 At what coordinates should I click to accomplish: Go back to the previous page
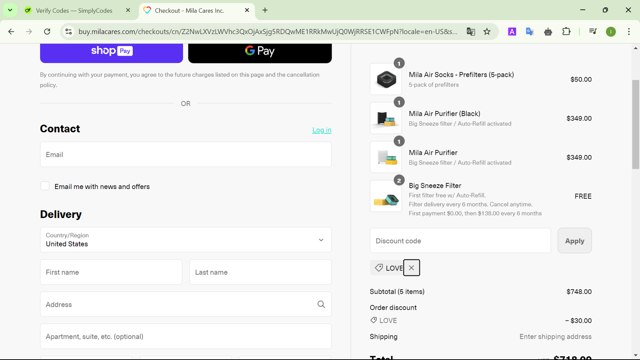(11, 31)
